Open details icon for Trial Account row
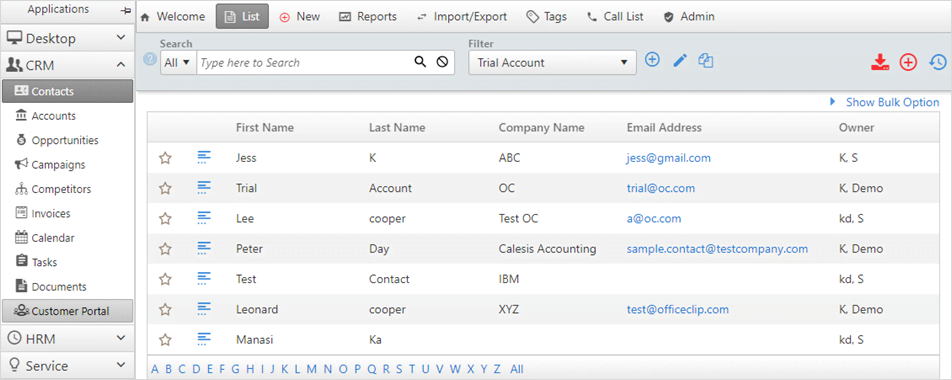The image size is (952, 380). 204,188
